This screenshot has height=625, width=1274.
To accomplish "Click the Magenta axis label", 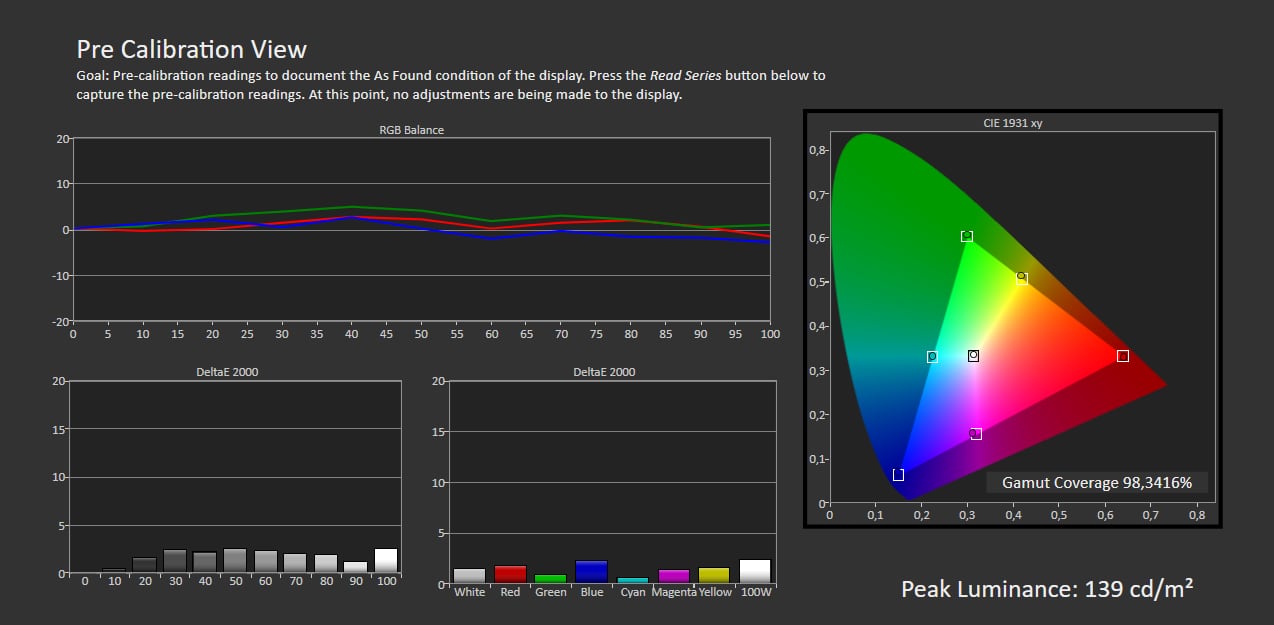I will [673, 592].
